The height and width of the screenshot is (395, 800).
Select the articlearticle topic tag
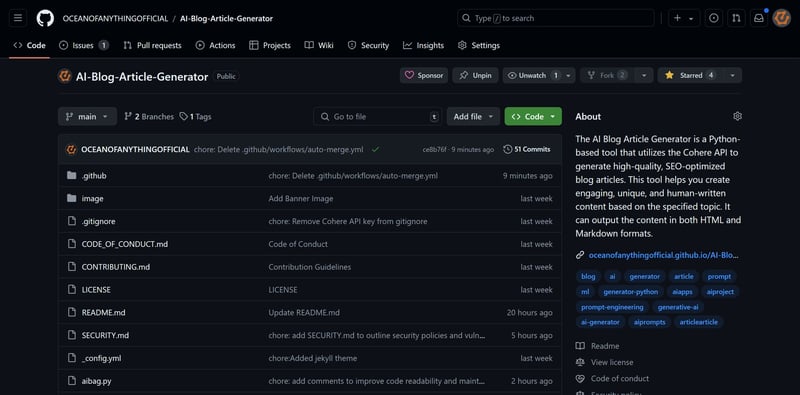pos(698,322)
